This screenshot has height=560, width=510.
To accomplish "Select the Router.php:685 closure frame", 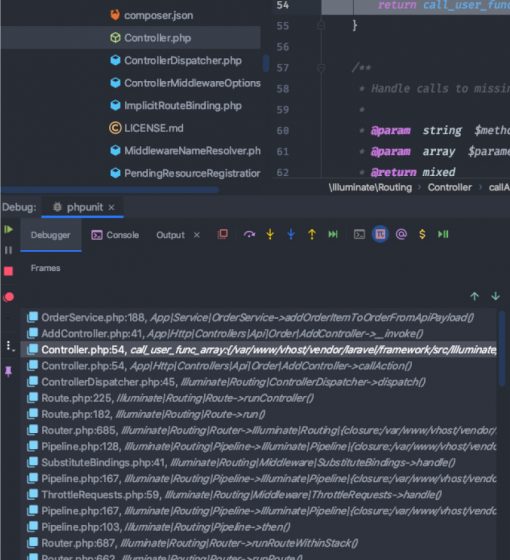I will [259, 430].
